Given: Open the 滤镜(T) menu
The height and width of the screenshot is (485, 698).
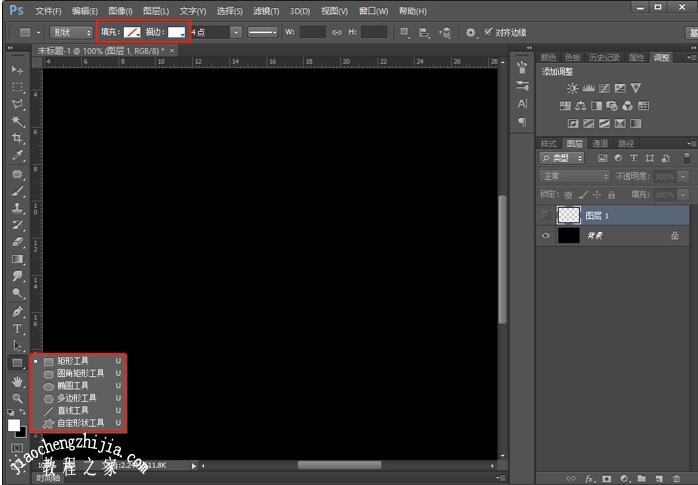Looking at the screenshot, I should [266, 11].
